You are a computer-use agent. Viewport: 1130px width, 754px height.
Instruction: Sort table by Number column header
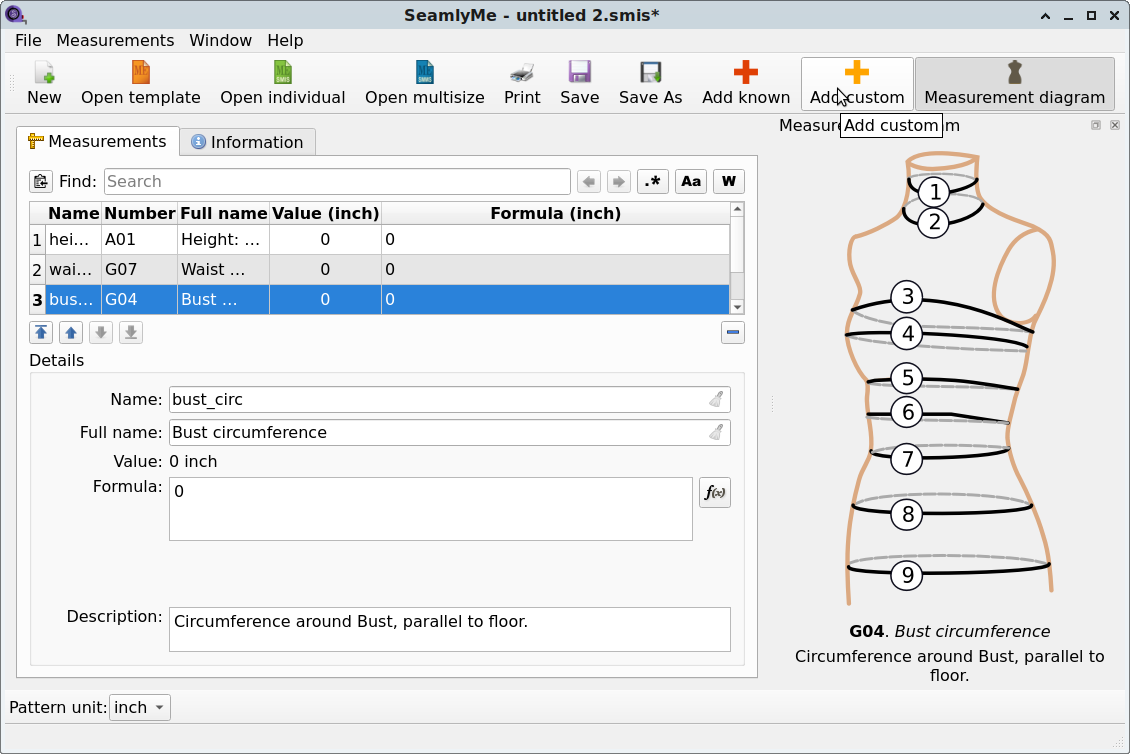pyautogui.click(x=140, y=213)
